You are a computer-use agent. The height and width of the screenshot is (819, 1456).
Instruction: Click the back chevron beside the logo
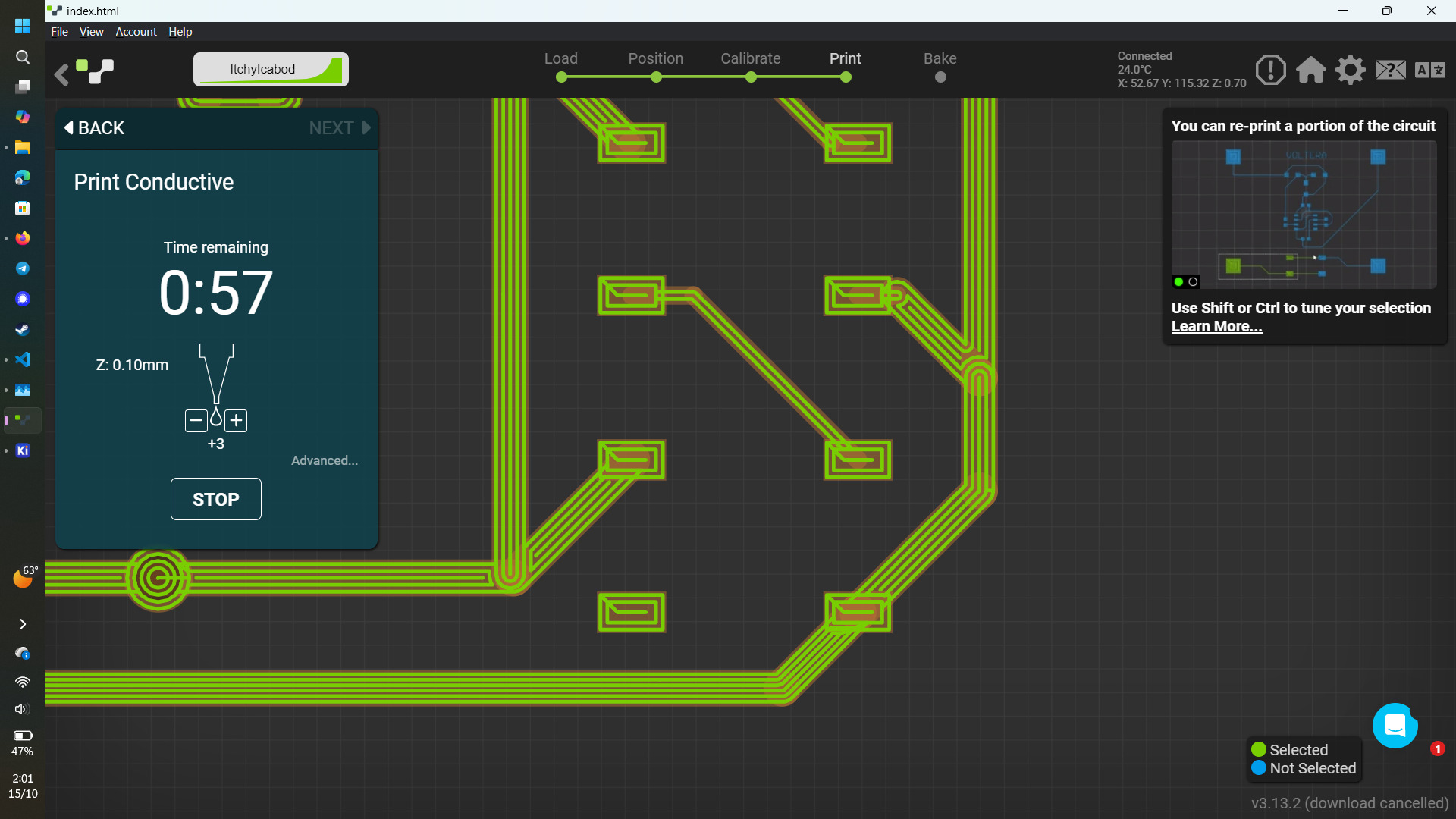pyautogui.click(x=61, y=74)
